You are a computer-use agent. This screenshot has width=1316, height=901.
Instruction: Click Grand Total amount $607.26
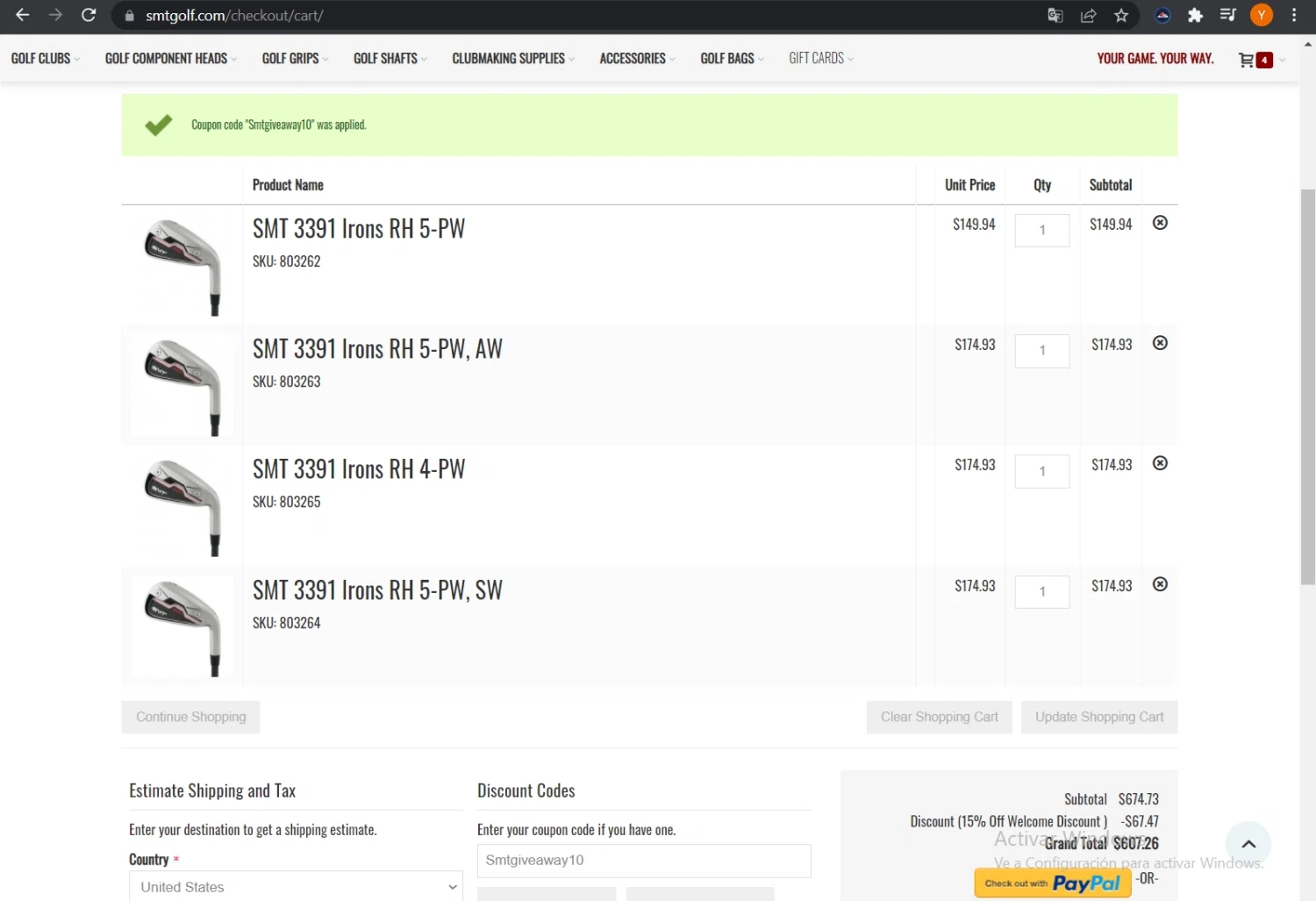[x=1136, y=843]
